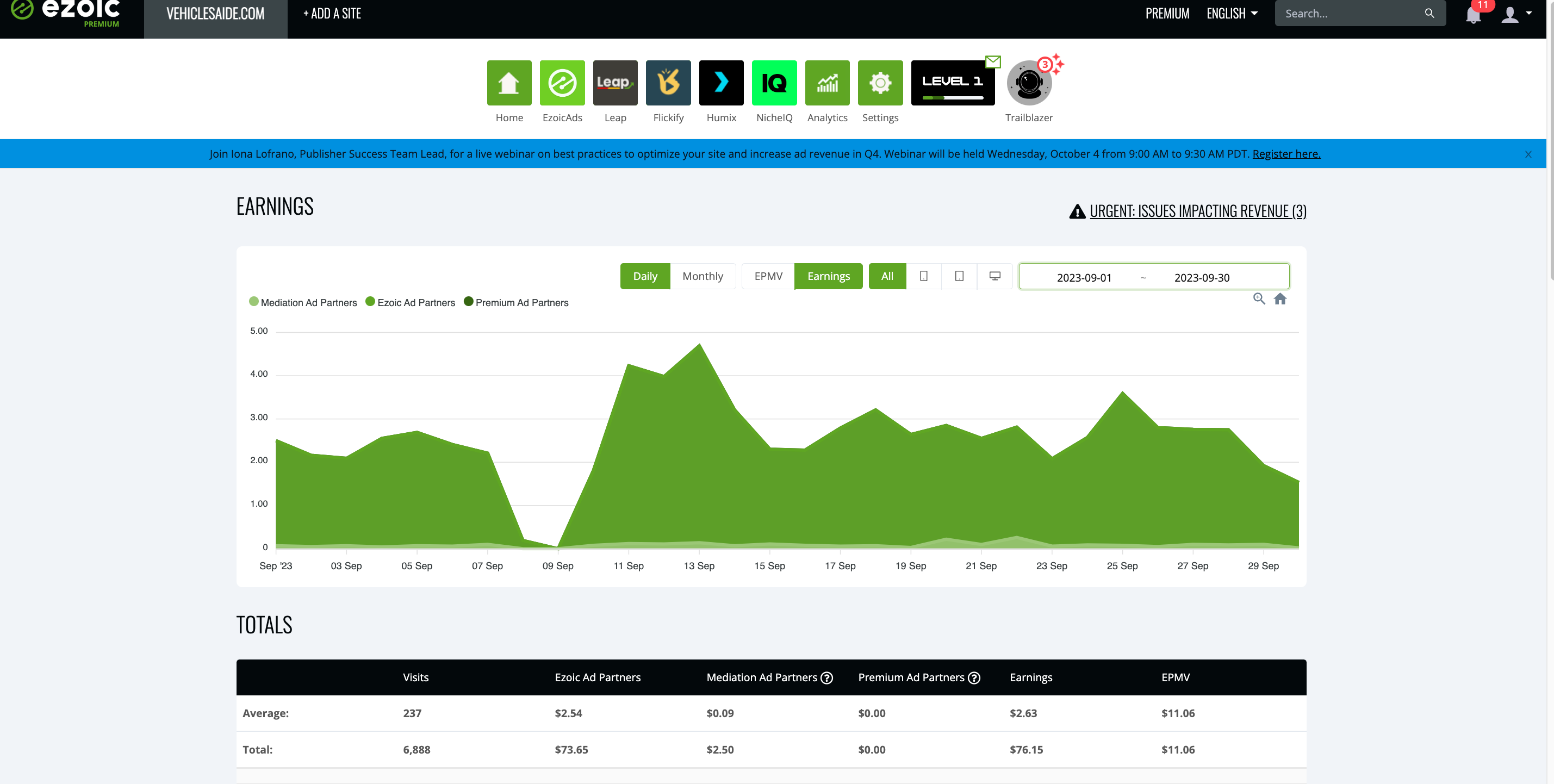Open the Analytics icon

827,83
